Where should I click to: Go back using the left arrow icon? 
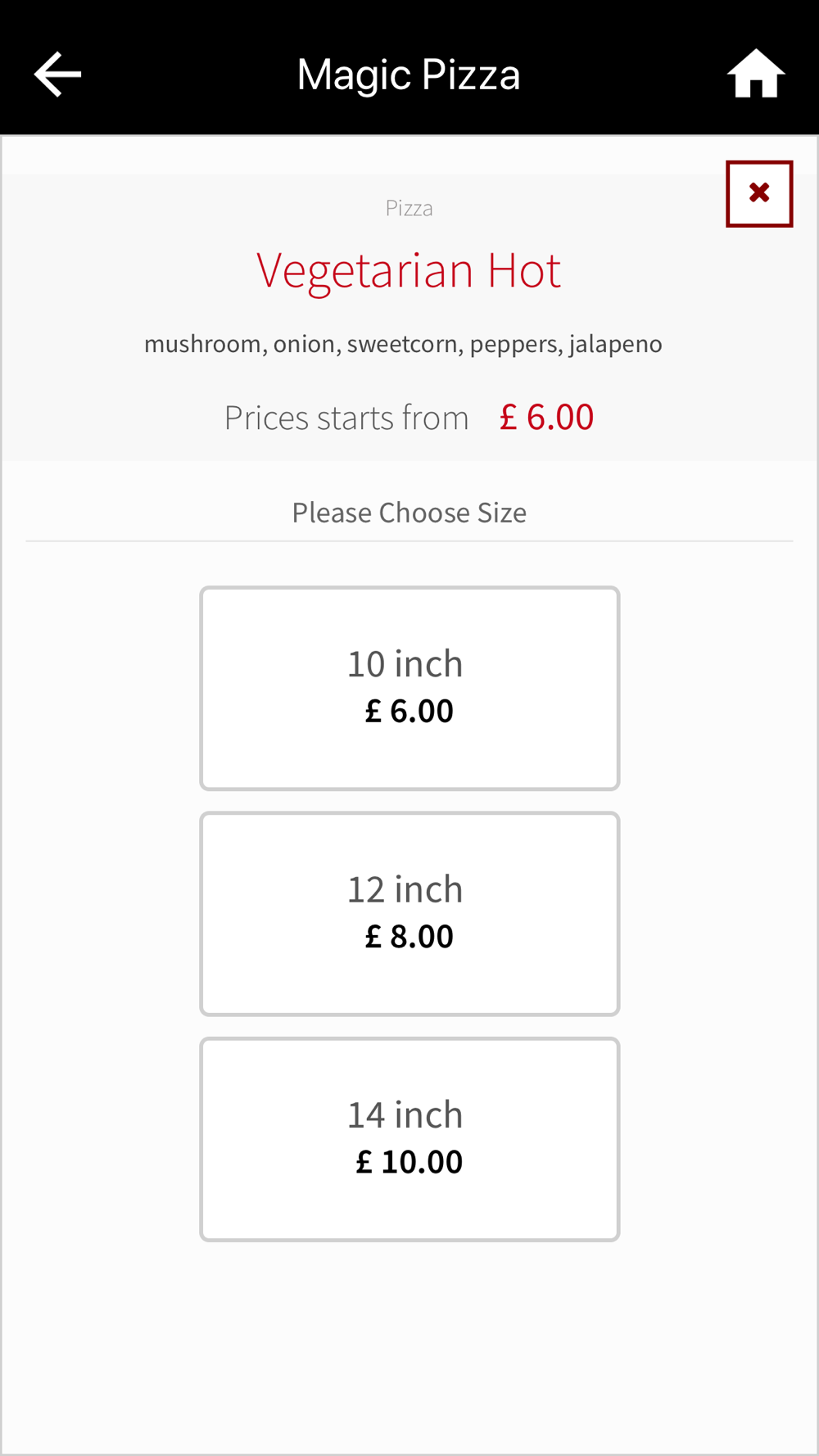pos(57,75)
